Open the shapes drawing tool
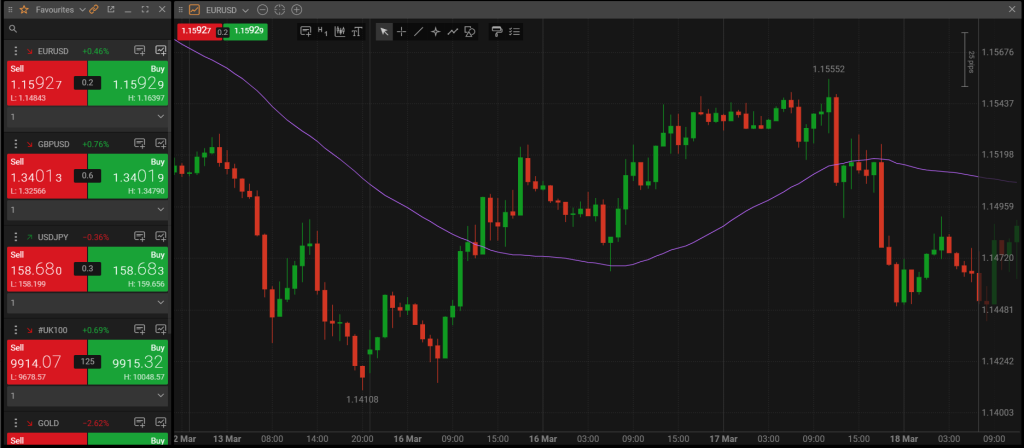The height and width of the screenshot is (448, 1024). tap(470, 31)
